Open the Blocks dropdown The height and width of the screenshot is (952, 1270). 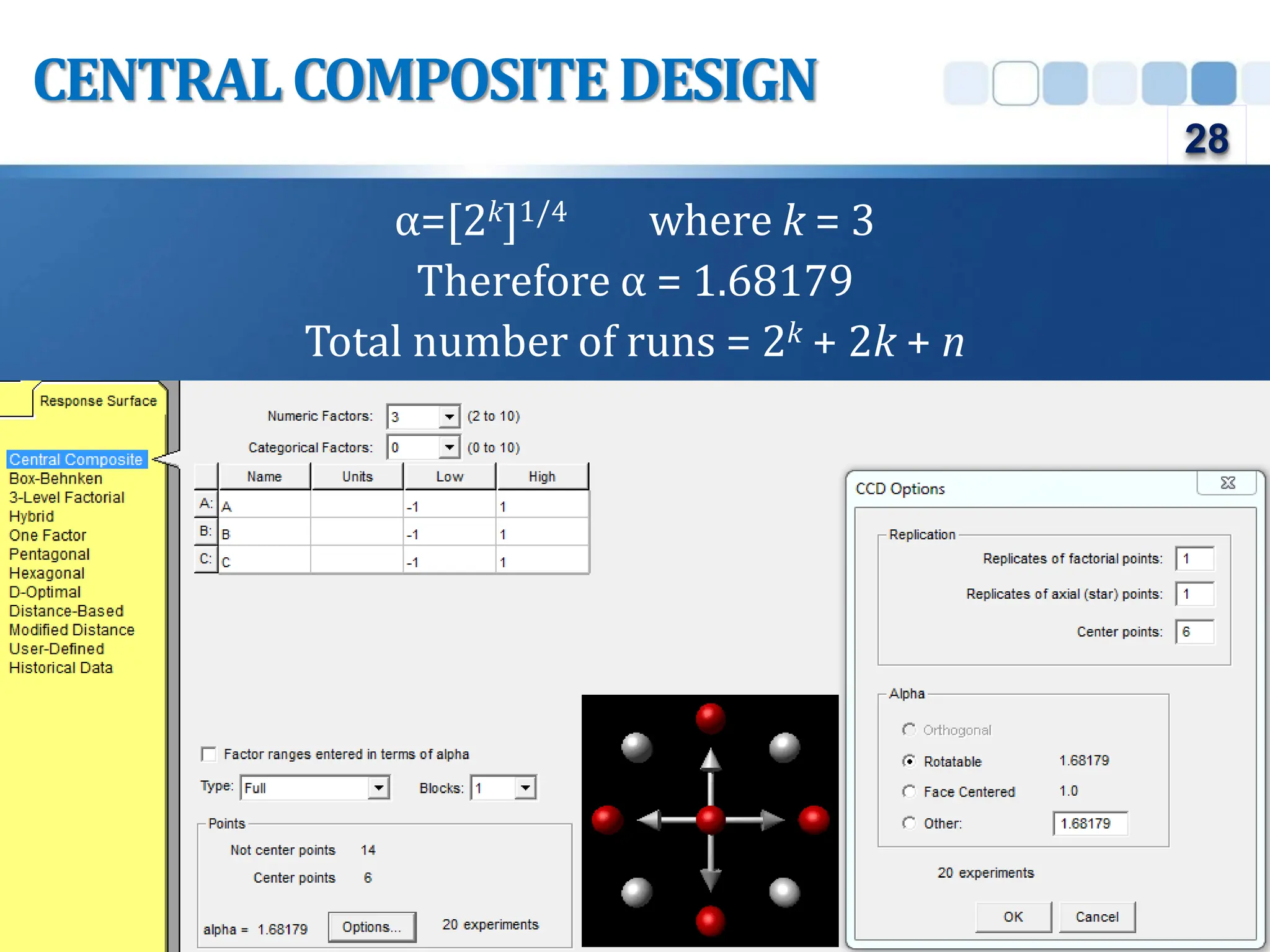[525, 788]
